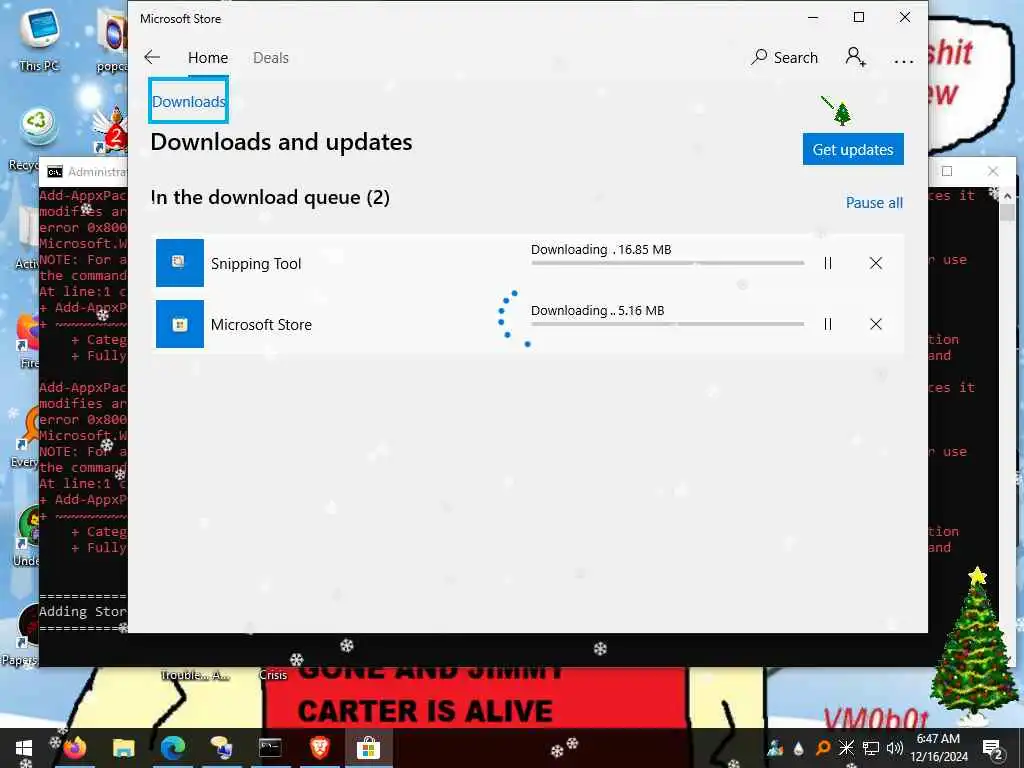Switch to the command prompt taskbar icon

tap(270, 748)
